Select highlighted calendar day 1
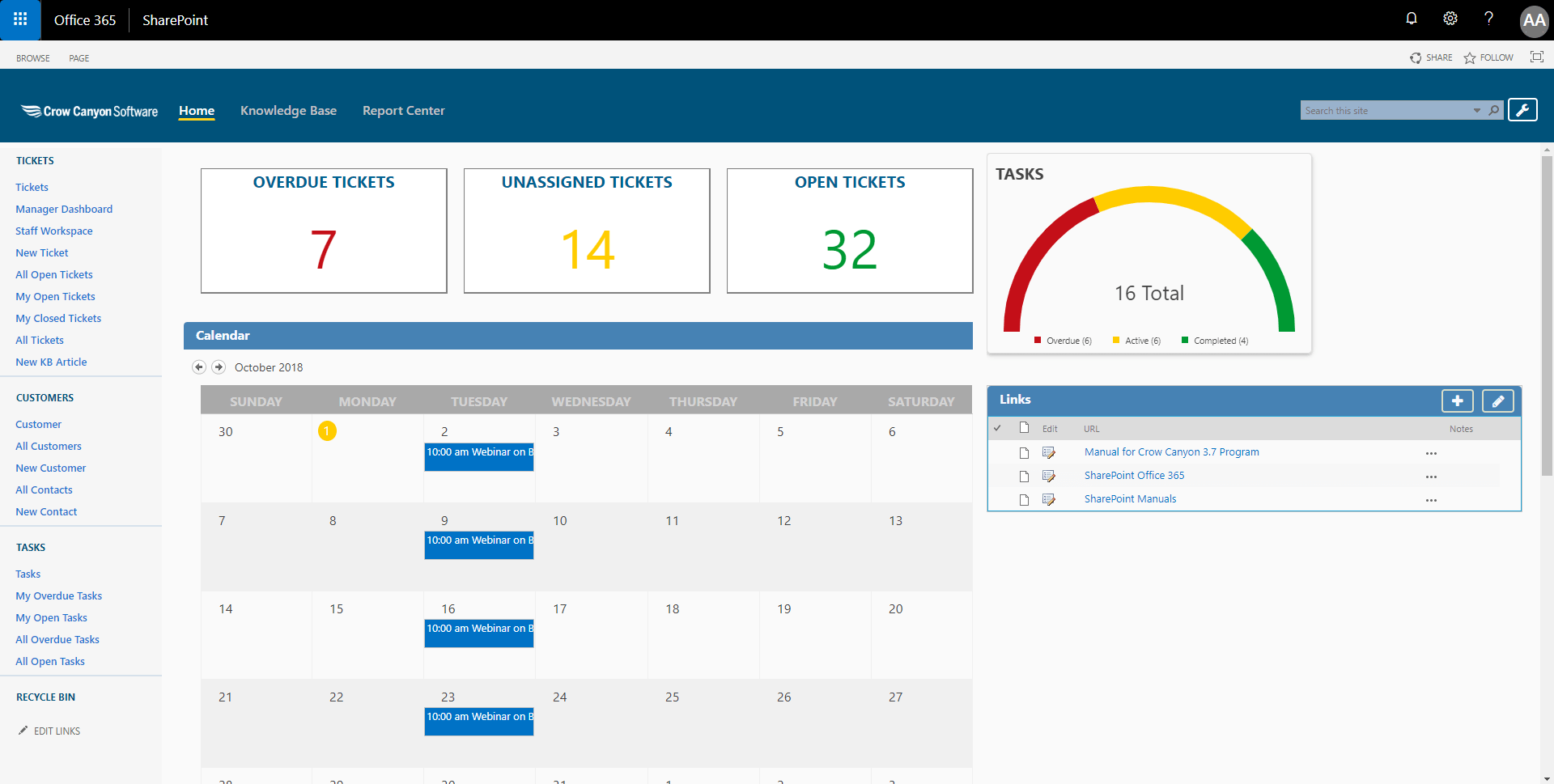Viewport: 1554px width, 784px height. coord(327,431)
